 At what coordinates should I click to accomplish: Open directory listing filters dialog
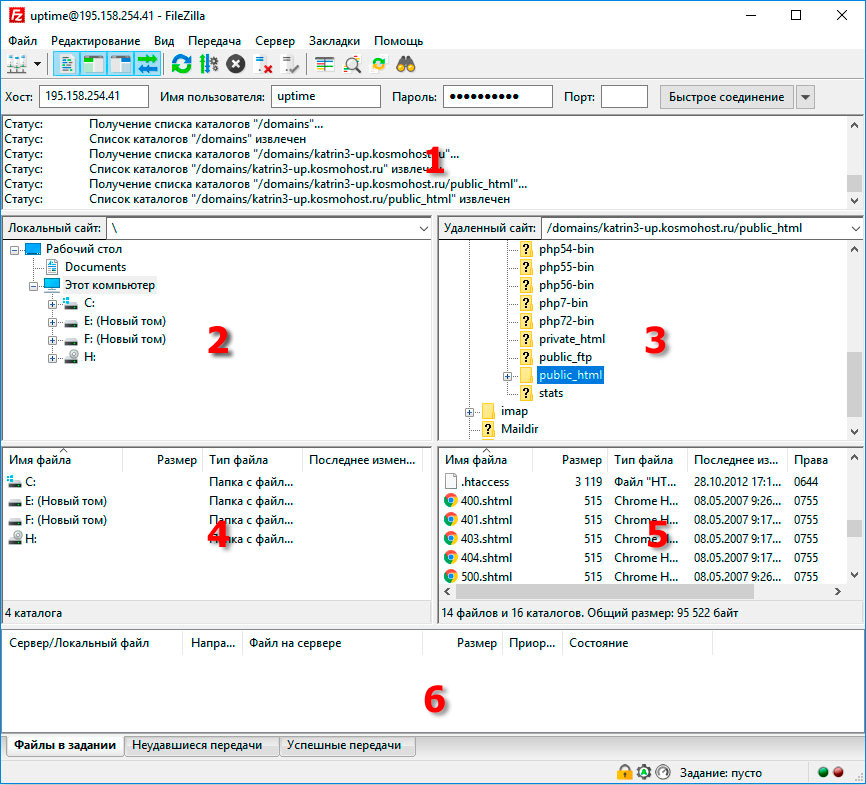coord(325,64)
